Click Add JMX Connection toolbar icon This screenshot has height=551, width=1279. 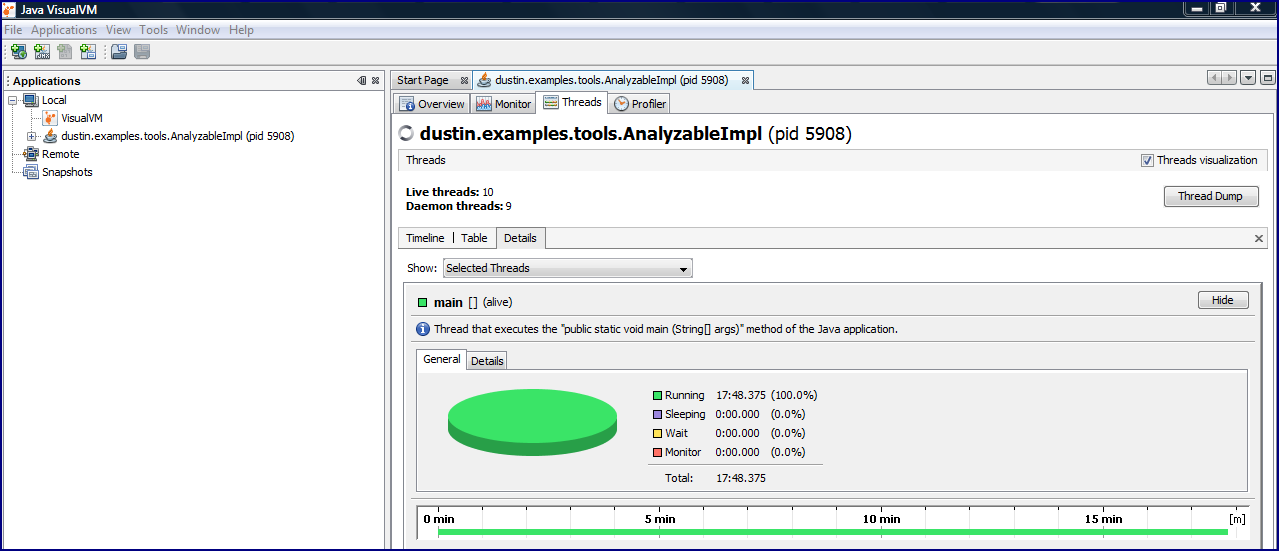(42, 52)
